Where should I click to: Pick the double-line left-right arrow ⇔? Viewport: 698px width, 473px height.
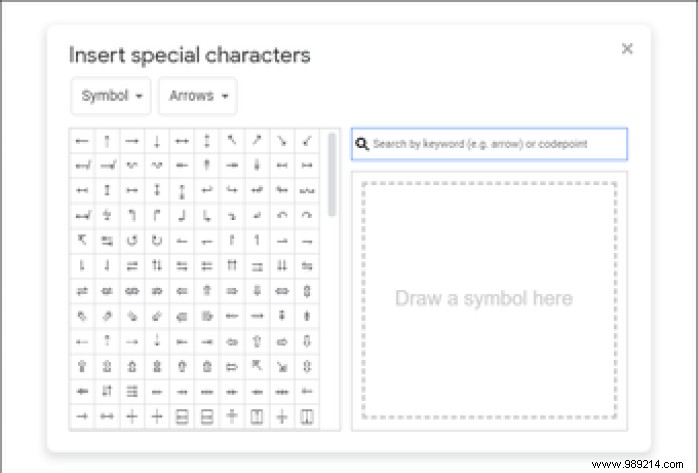tap(282, 291)
